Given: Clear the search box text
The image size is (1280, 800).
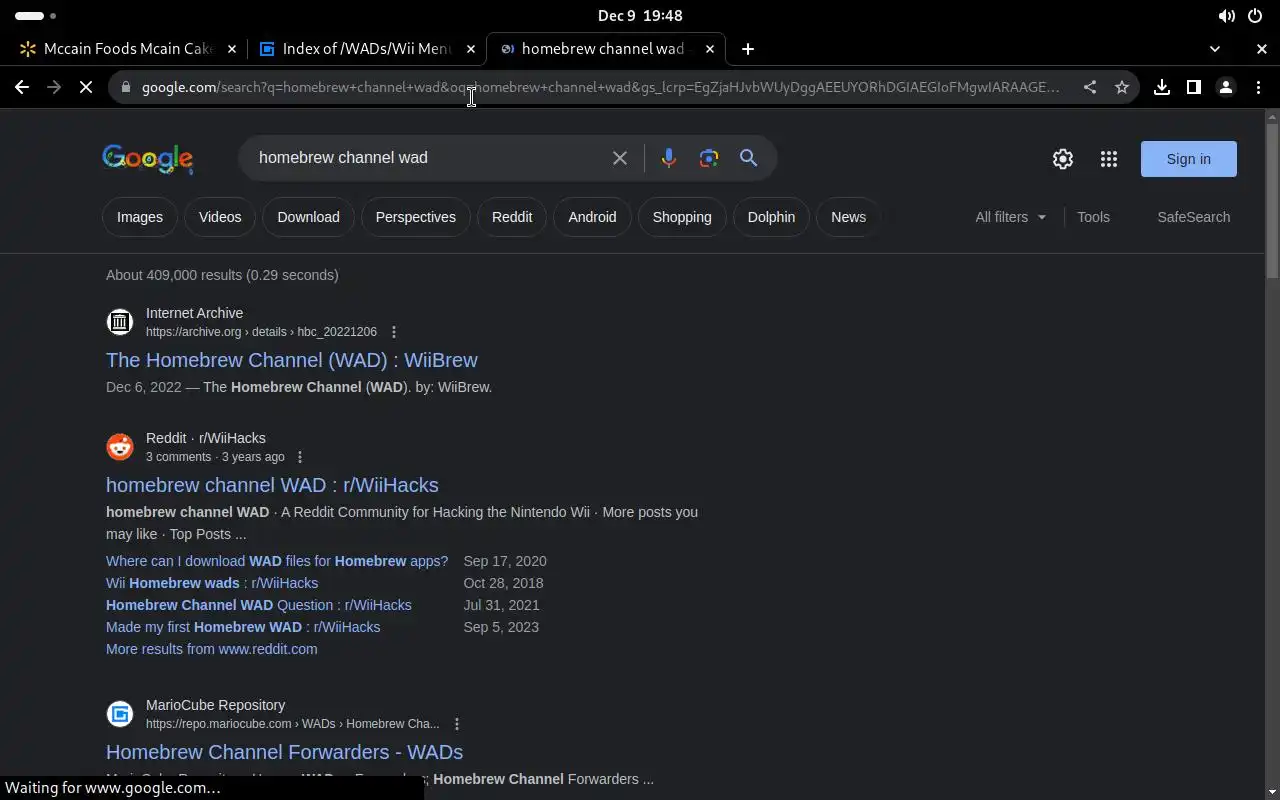Looking at the screenshot, I should click(x=620, y=158).
